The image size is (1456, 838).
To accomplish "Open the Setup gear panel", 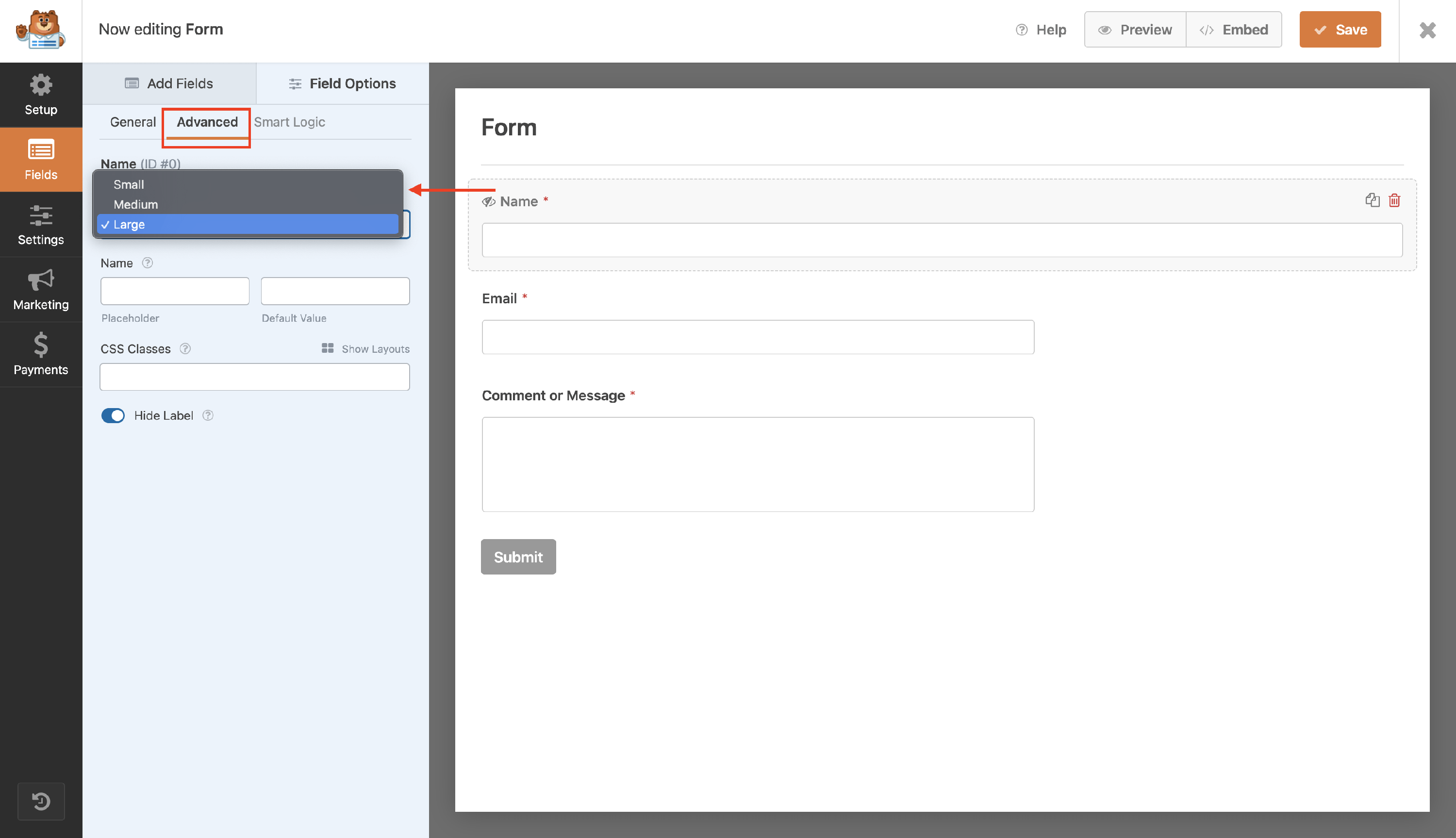I will coord(41,95).
